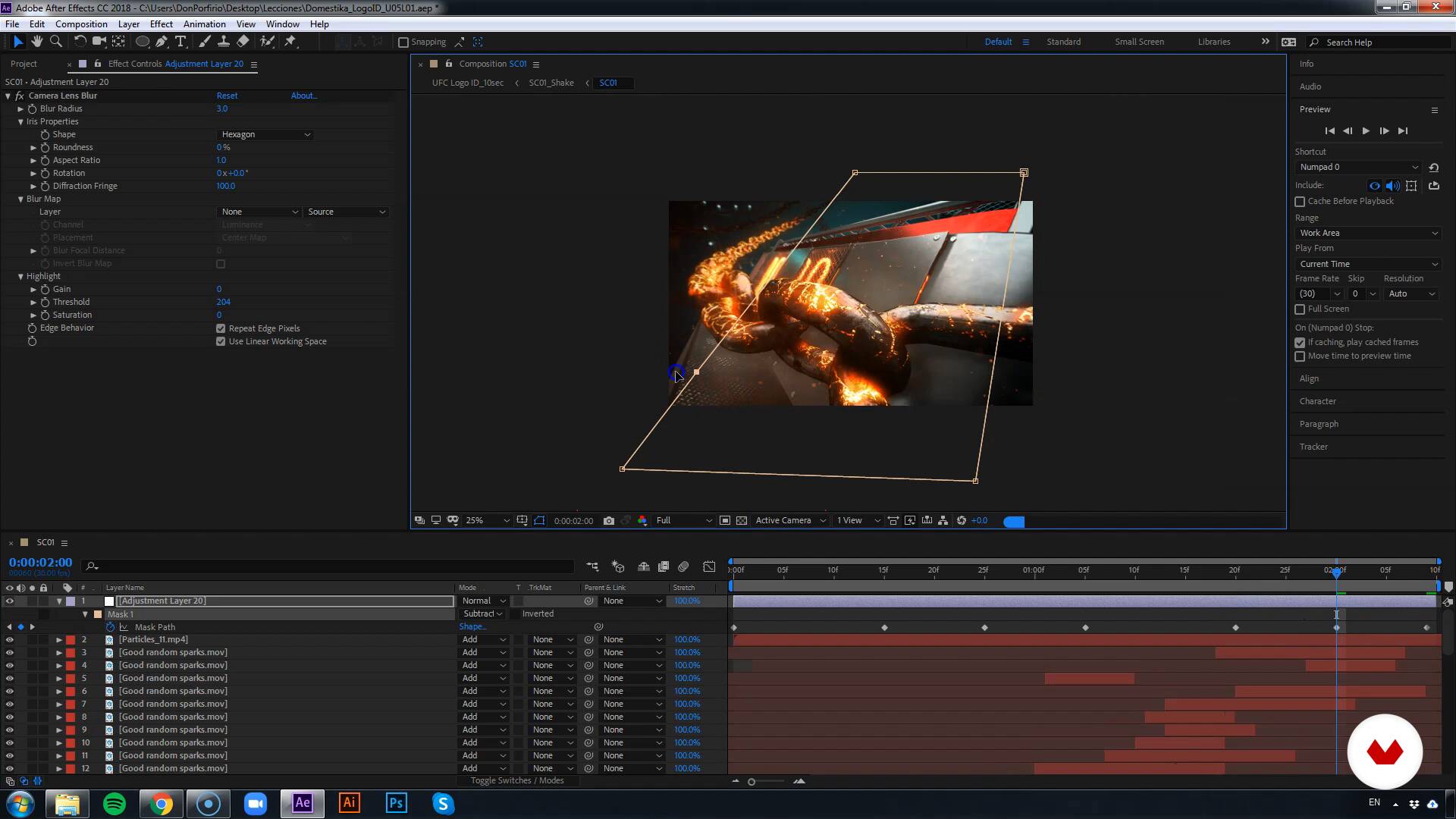Switch to the Standard workspace
The height and width of the screenshot is (819, 1456).
[1063, 42]
